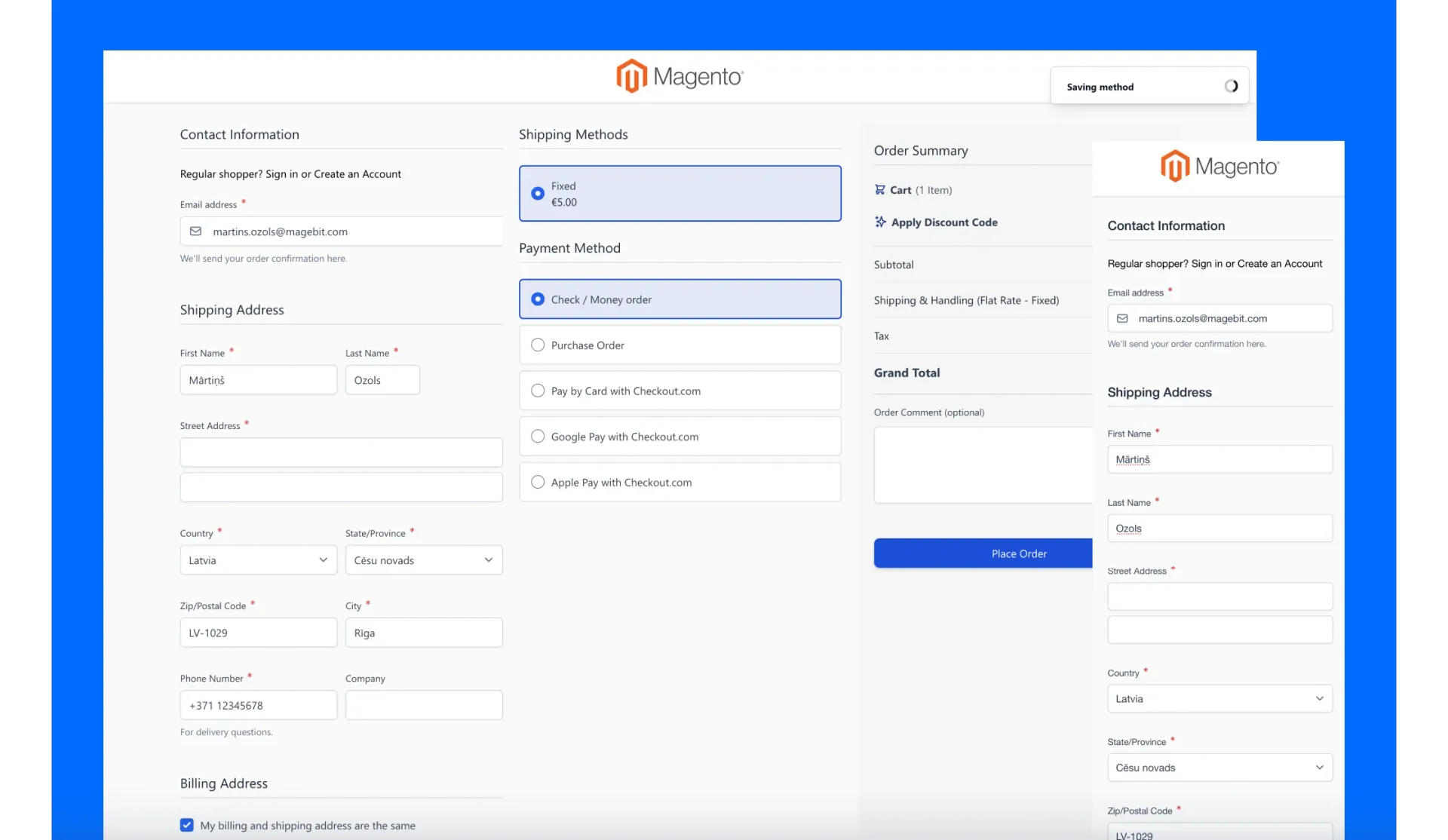Click the Saving method notification
Viewport: 1448px width, 840px height.
(1149, 86)
